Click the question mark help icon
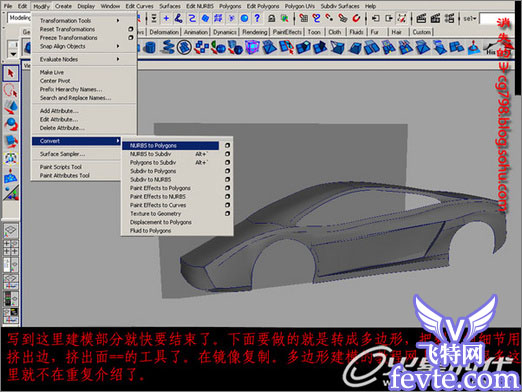522x392 pixels. pos(257,18)
